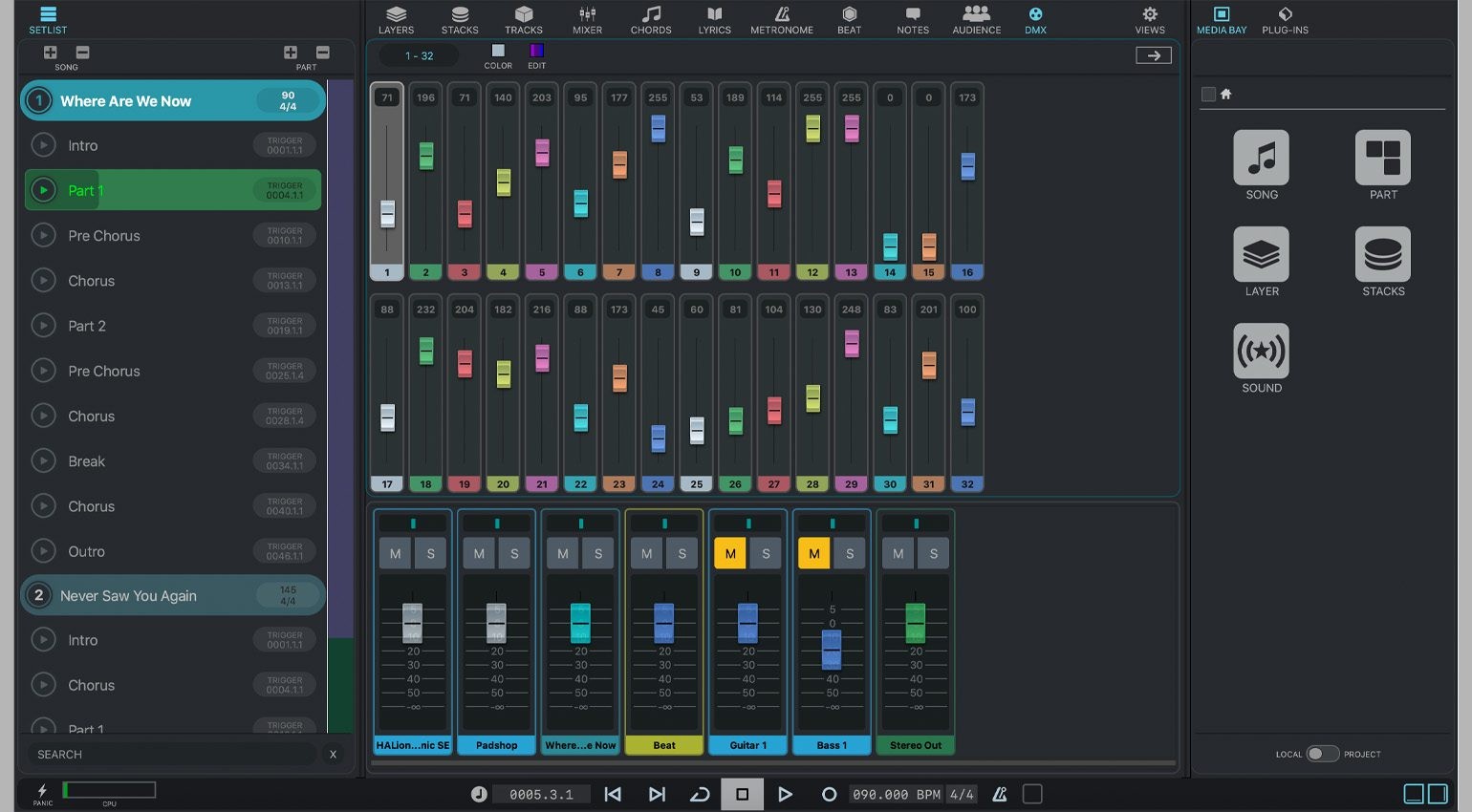Open the NOTES panel
The image size is (1472, 812).
click(x=912, y=19)
